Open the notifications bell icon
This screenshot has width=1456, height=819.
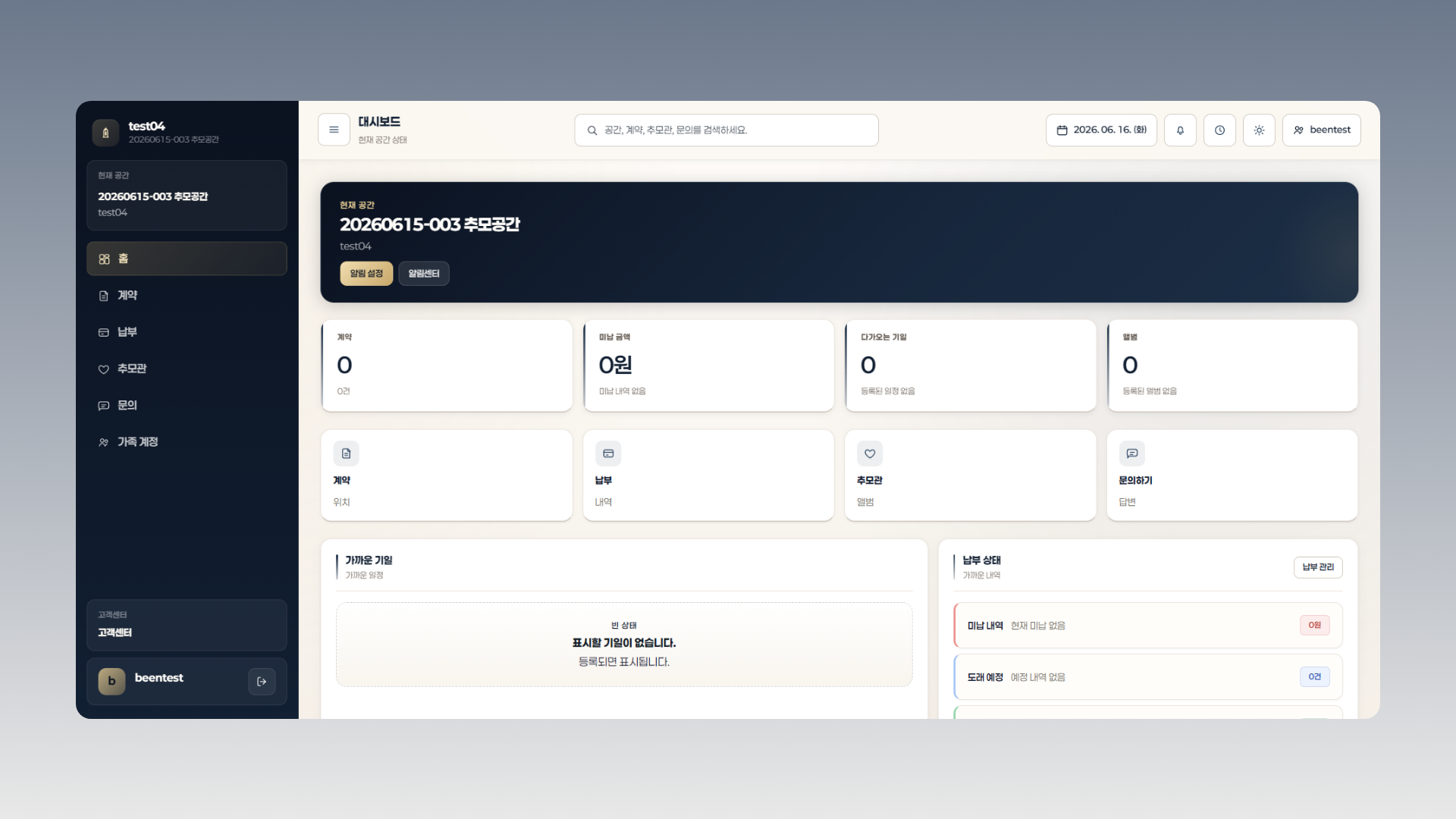pyautogui.click(x=1180, y=130)
